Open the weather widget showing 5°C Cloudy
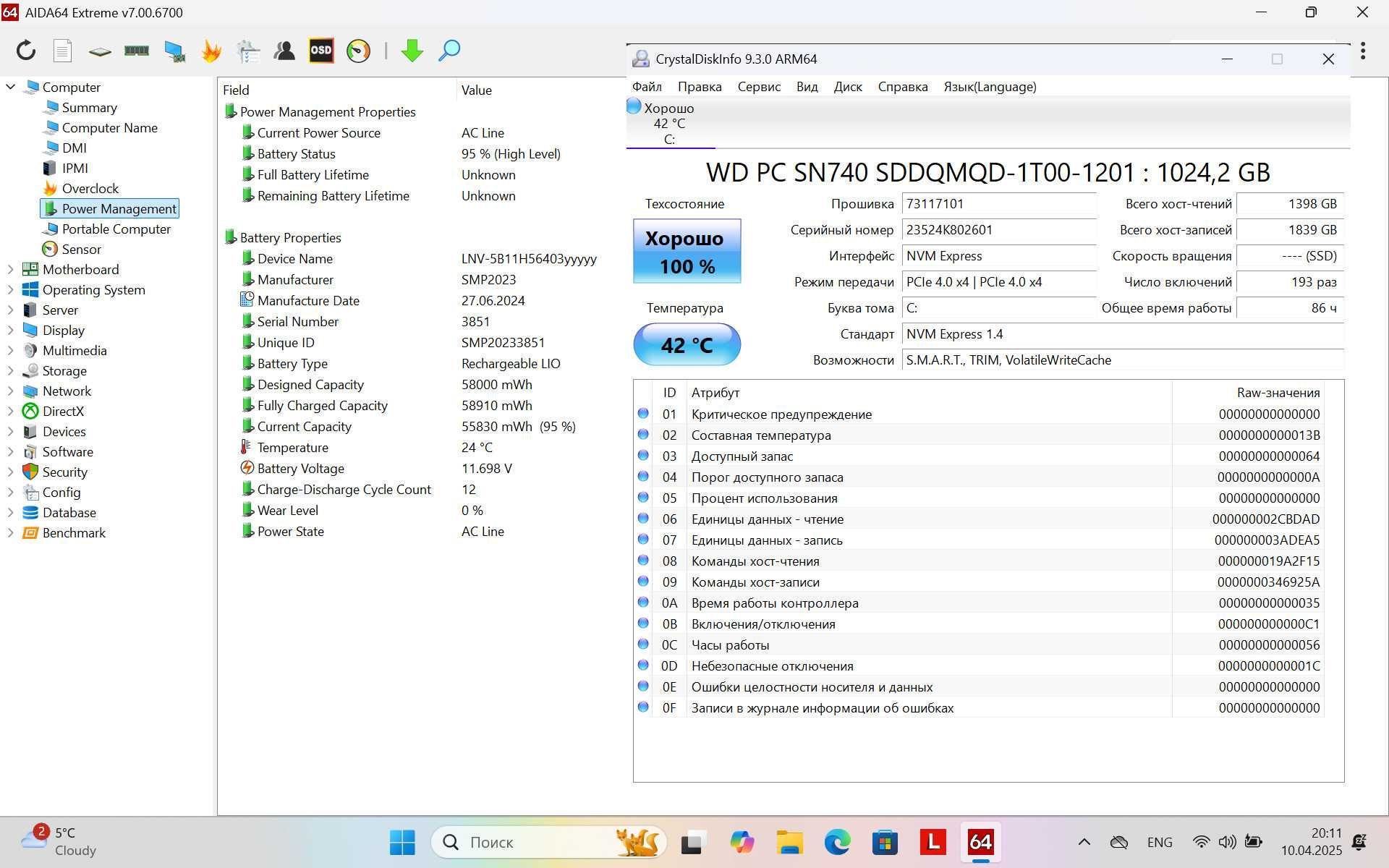The width and height of the screenshot is (1389, 868). [59, 842]
